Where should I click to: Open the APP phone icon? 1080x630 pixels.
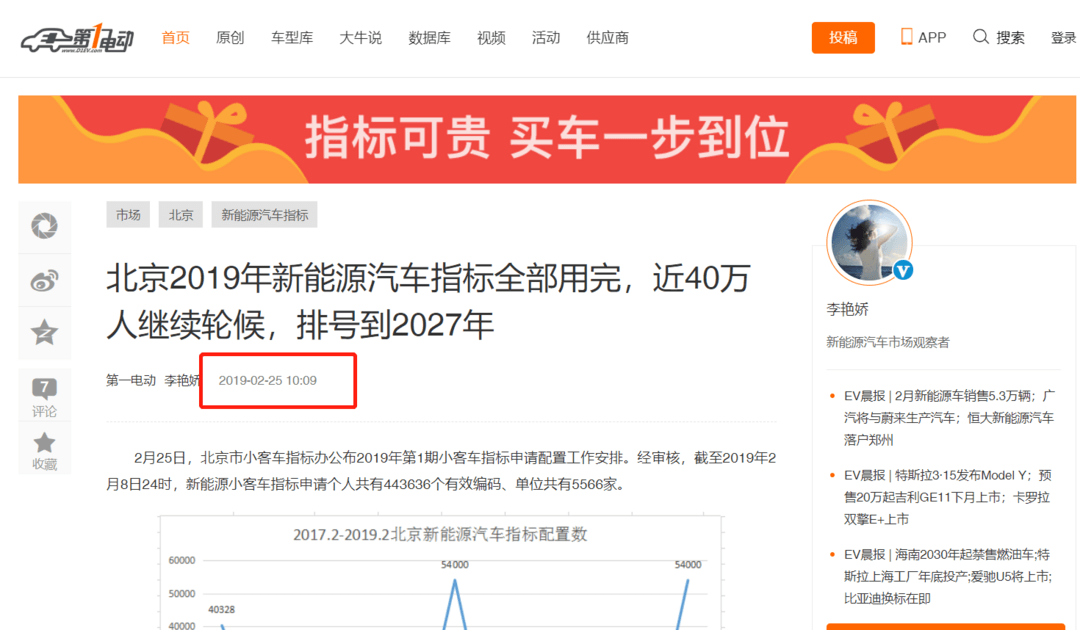tap(906, 37)
